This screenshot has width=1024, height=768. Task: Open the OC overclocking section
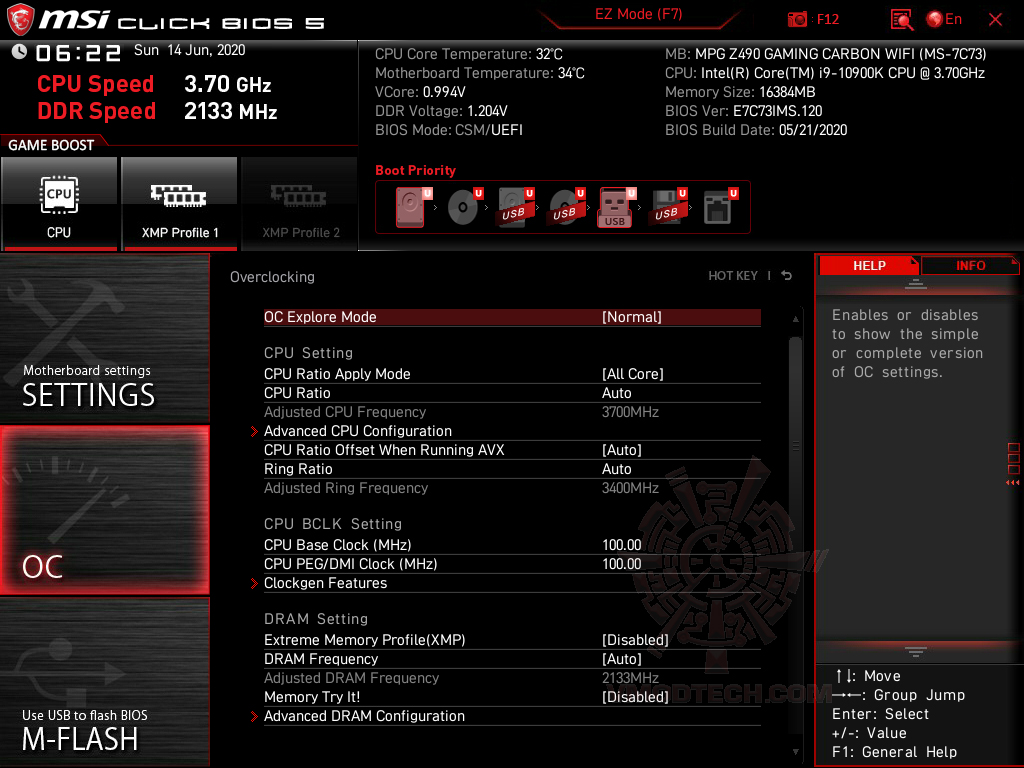(x=104, y=510)
